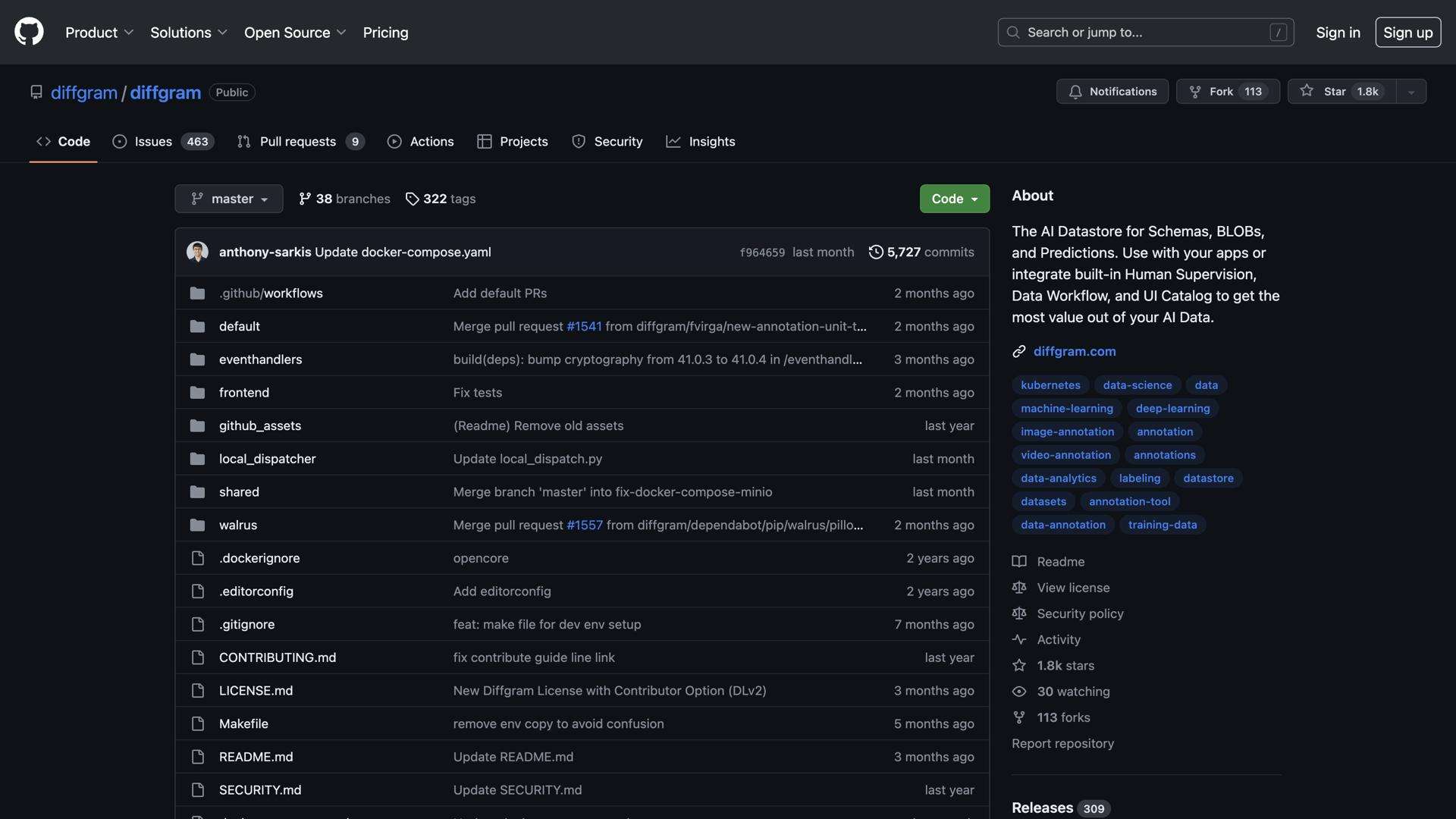Click the Sign up button
Image resolution: width=1456 pixels, height=819 pixels.
1407,33
